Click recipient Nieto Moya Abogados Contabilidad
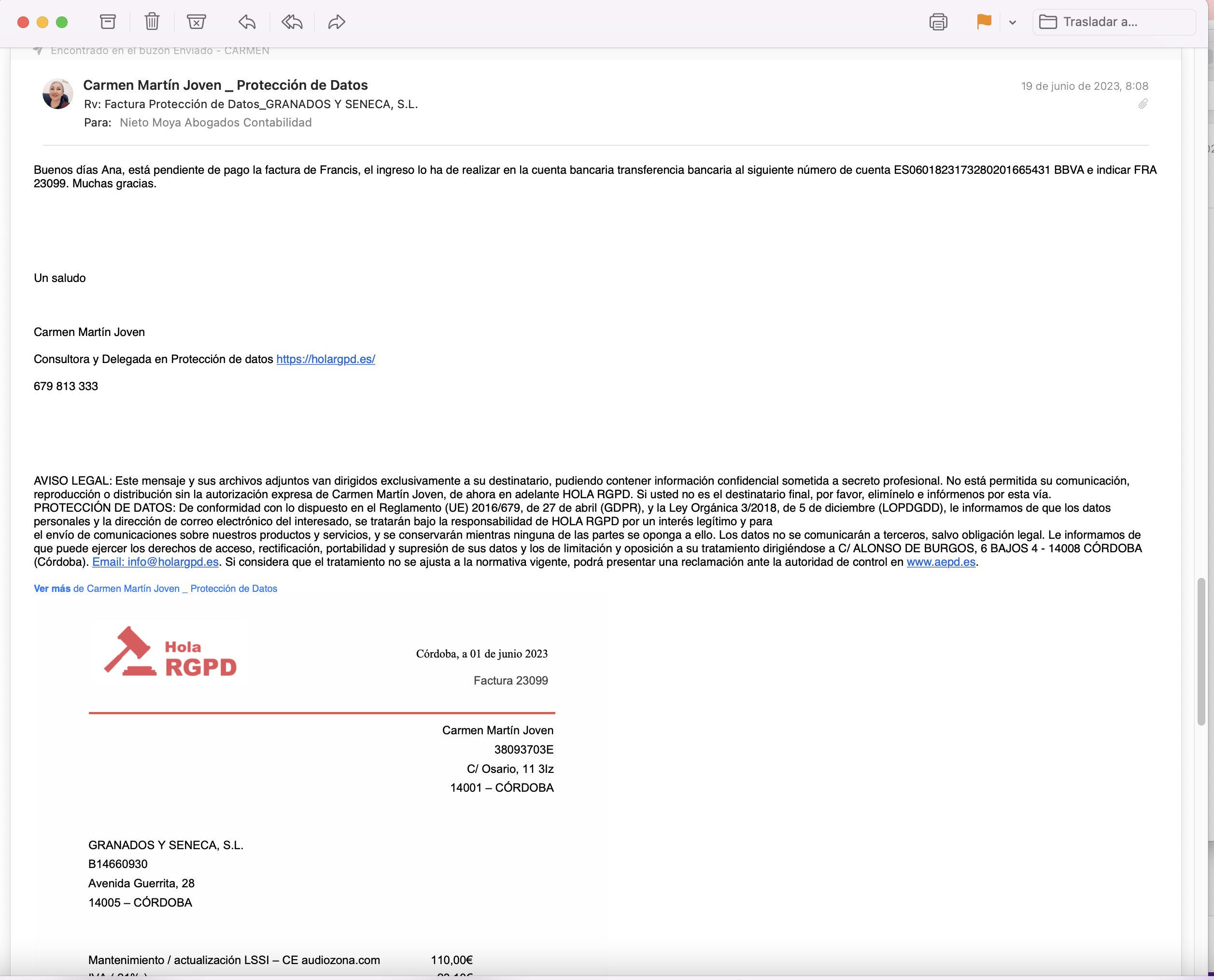The height and width of the screenshot is (980, 1214). [215, 123]
